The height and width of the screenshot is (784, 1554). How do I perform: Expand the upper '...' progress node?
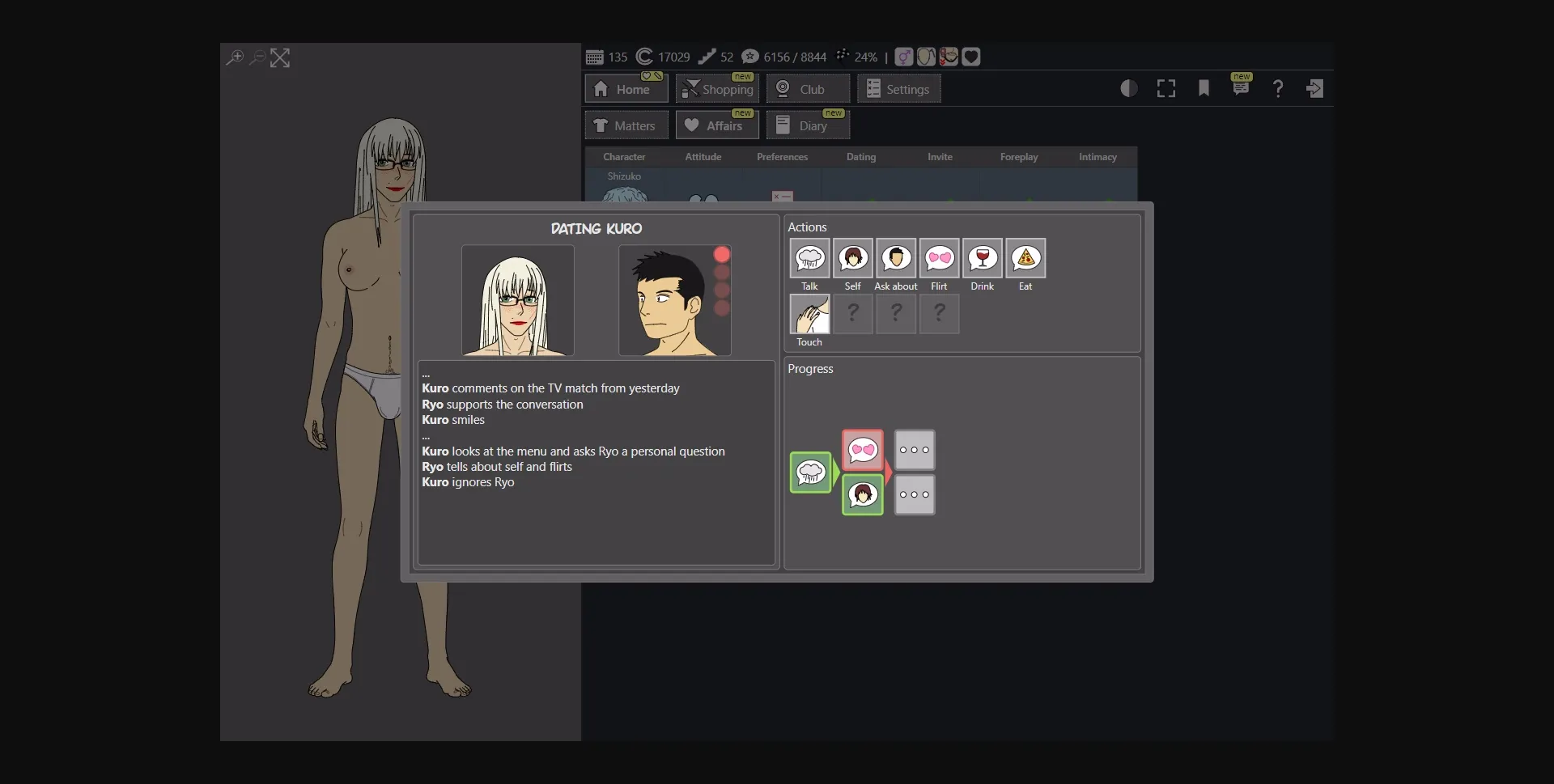click(914, 450)
